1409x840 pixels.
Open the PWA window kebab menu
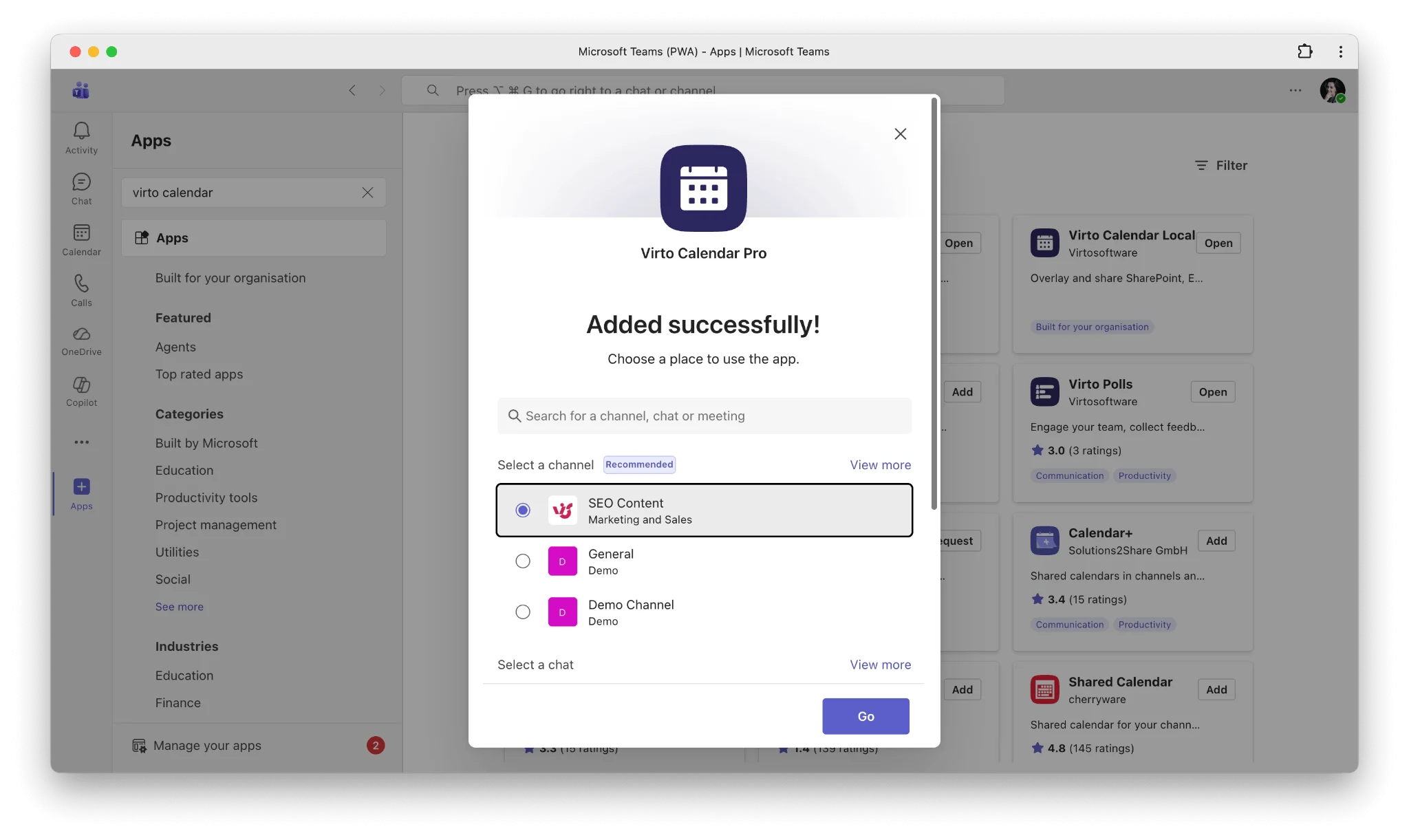[1340, 52]
